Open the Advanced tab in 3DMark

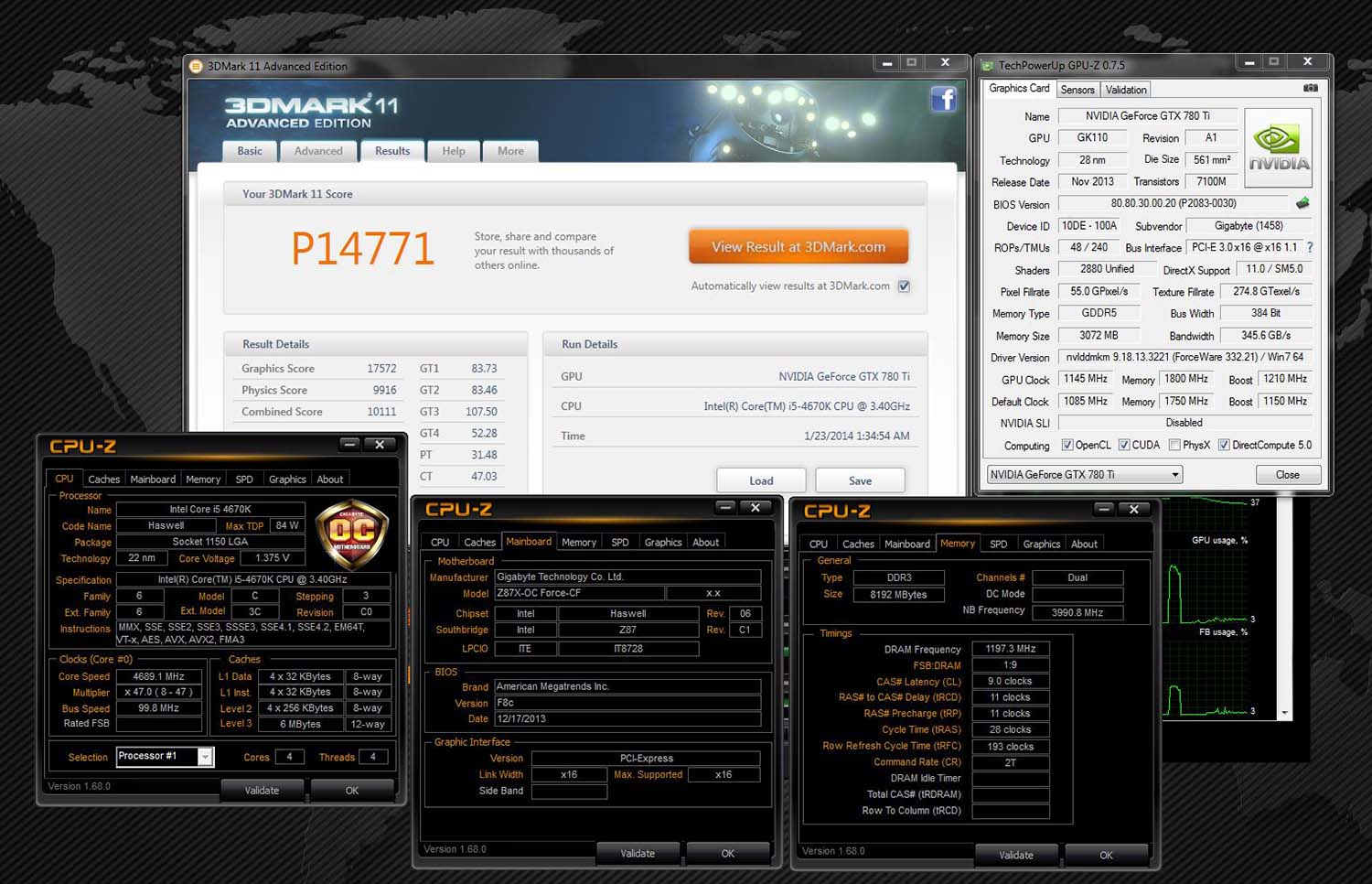click(x=318, y=151)
